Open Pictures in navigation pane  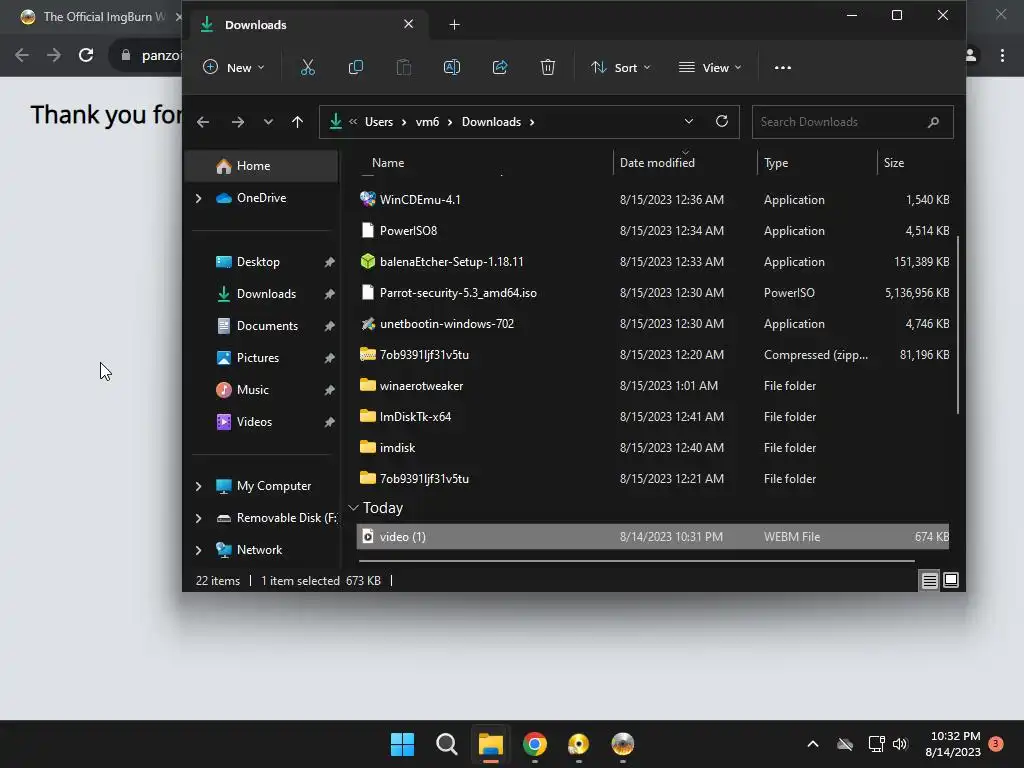click(x=257, y=358)
